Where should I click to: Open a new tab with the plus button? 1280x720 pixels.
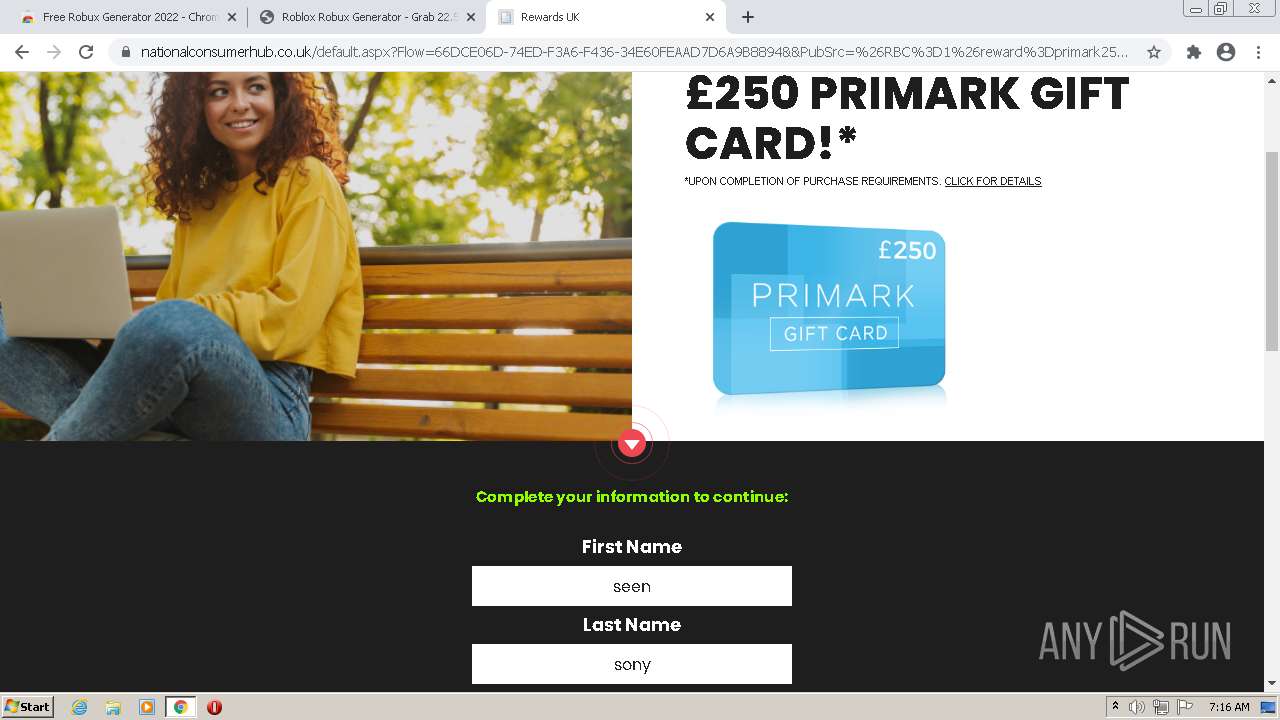(x=748, y=17)
